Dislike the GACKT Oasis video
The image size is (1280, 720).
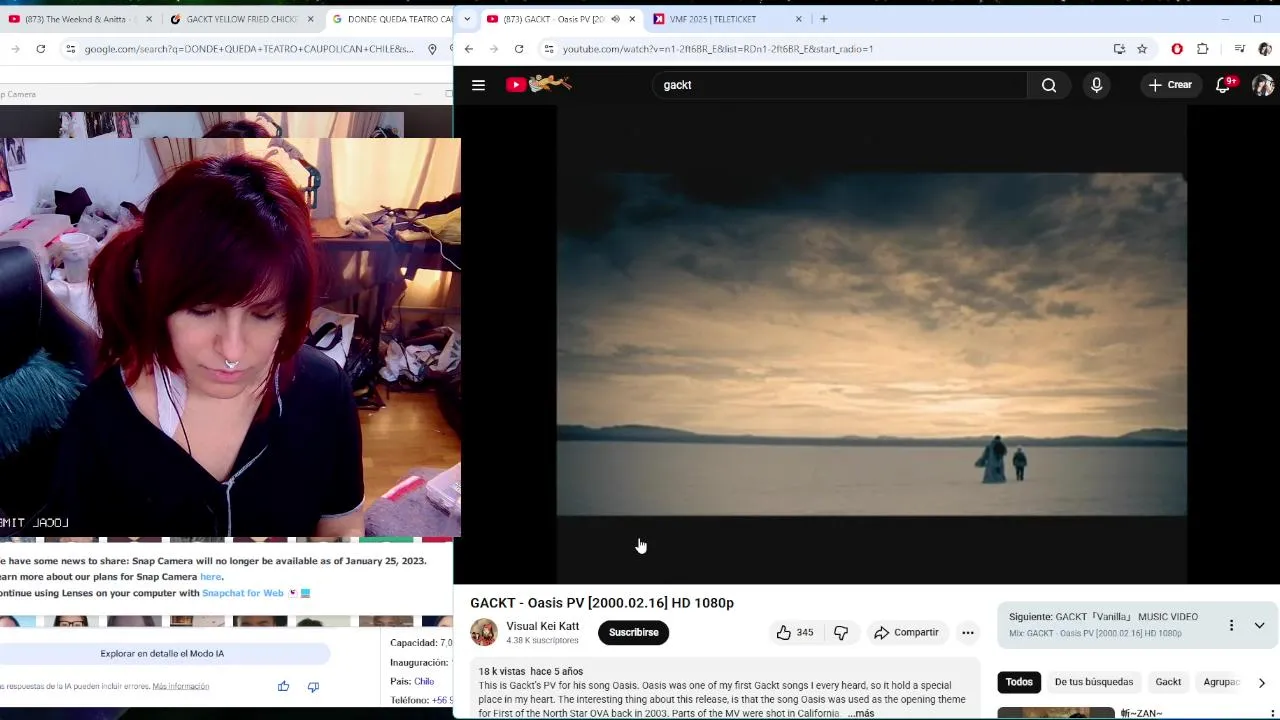[841, 632]
